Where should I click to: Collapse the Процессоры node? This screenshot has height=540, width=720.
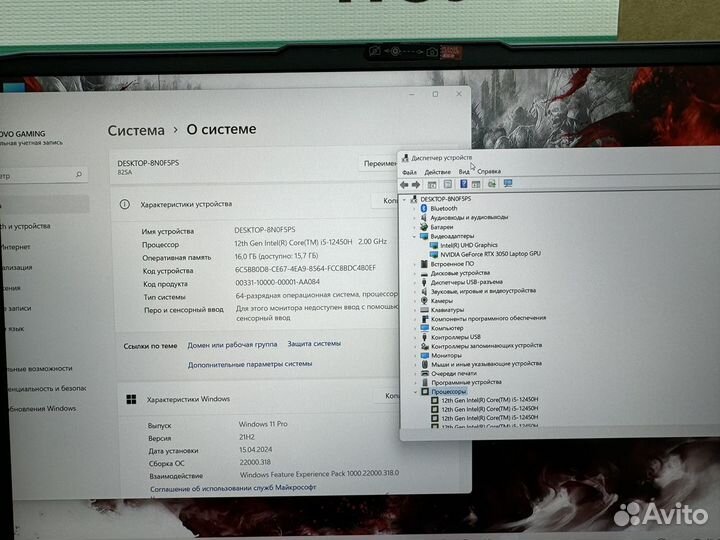click(x=416, y=392)
